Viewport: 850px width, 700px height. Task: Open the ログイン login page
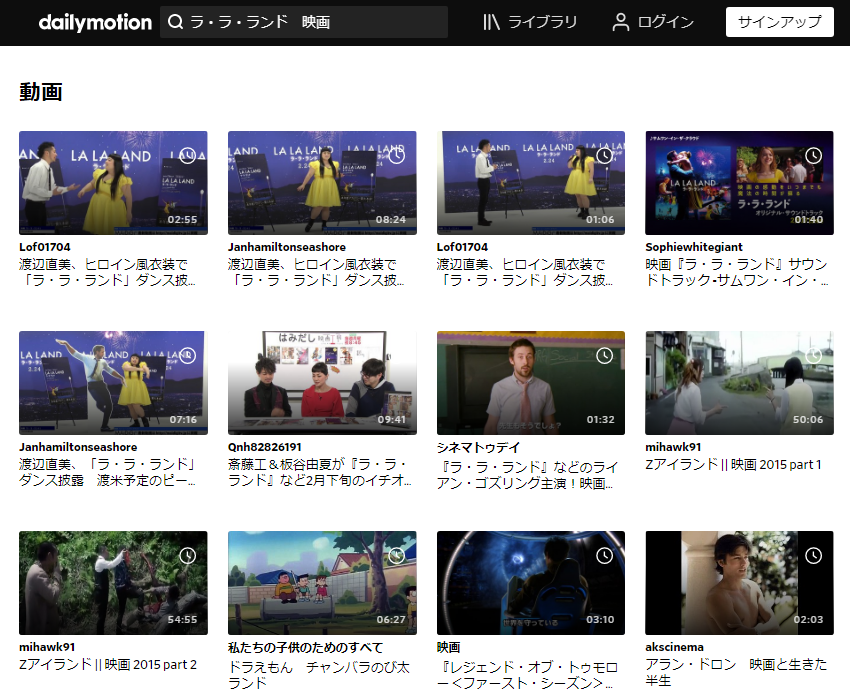653,22
